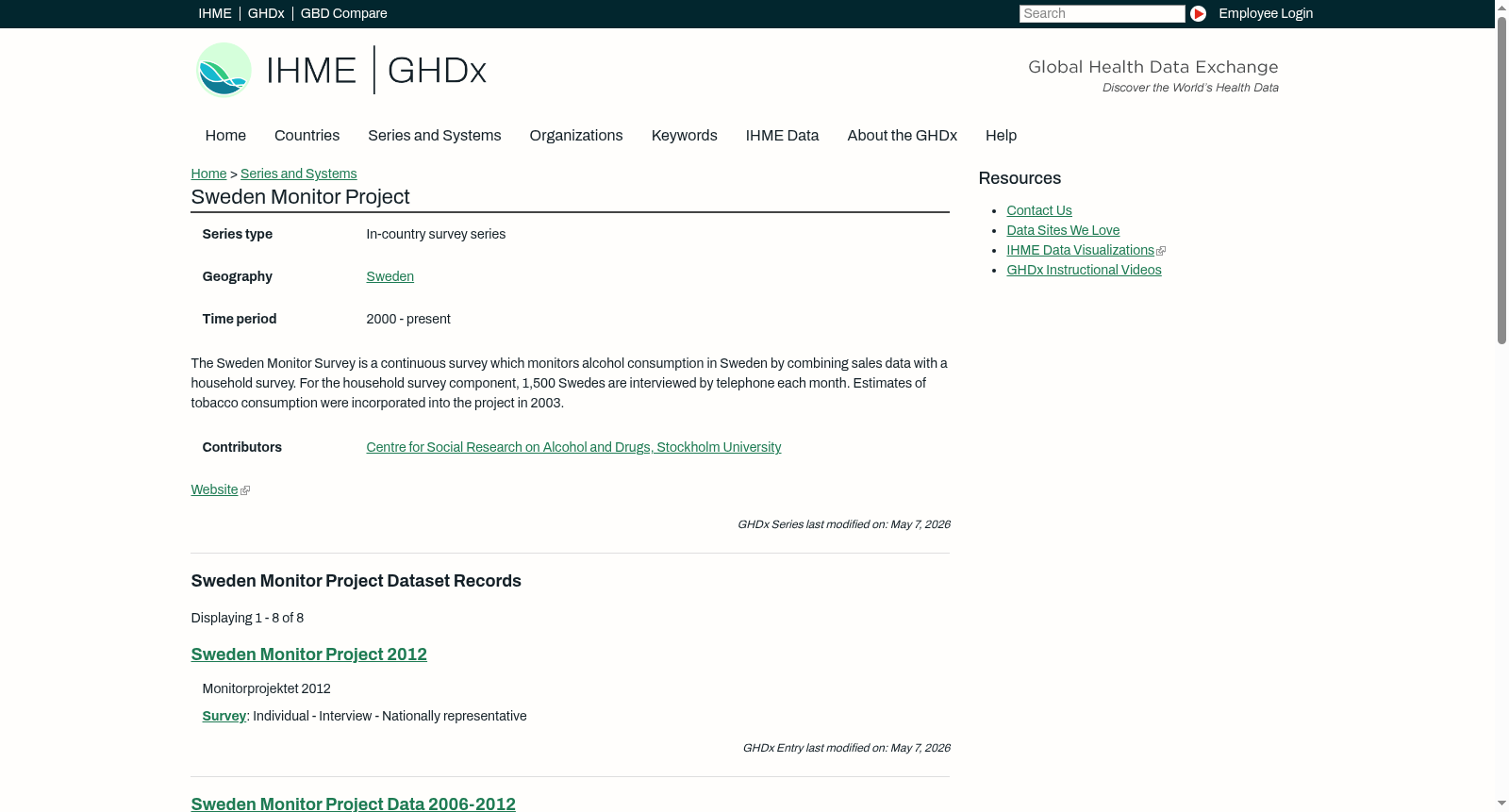
Task: Click the GHDx logo text in header
Action: click(437, 71)
